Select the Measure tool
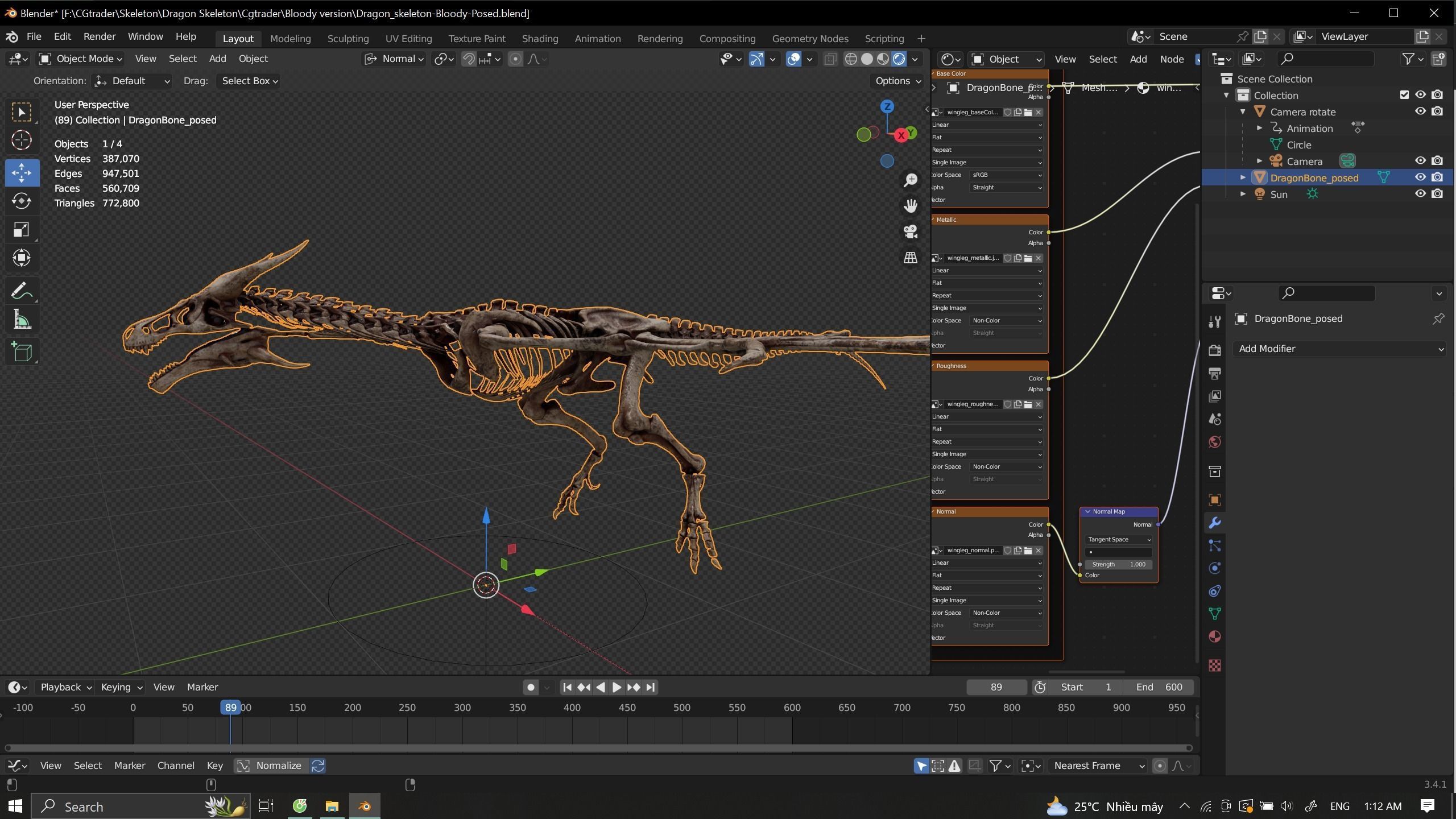Viewport: 1456px width, 819px height. pyautogui.click(x=22, y=320)
